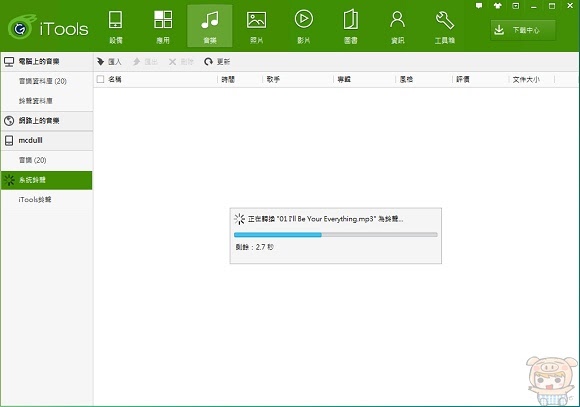Open the Toolbox tab with the wrench icon

click(x=445, y=26)
